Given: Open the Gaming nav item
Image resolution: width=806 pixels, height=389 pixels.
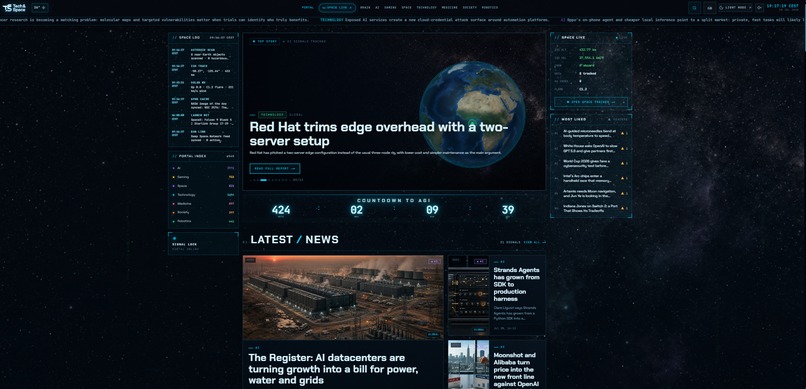Looking at the screenshot, I should pyautogui.click(x=390, y=8).
